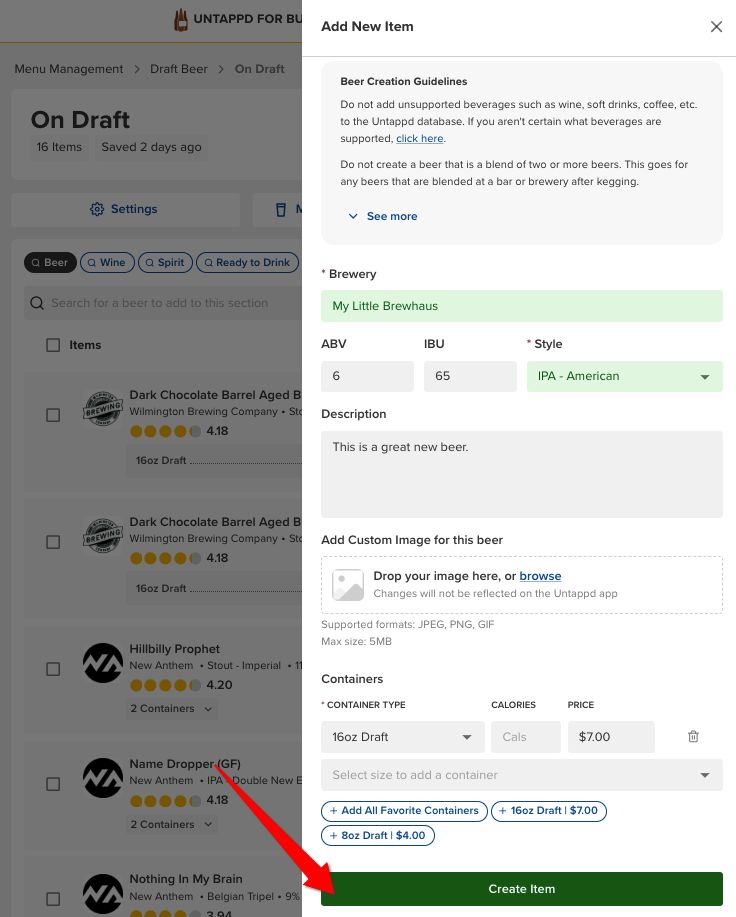Click the Wilmington Brewing logo on the first item
The image size is (736, 917).
pos(103,409)
